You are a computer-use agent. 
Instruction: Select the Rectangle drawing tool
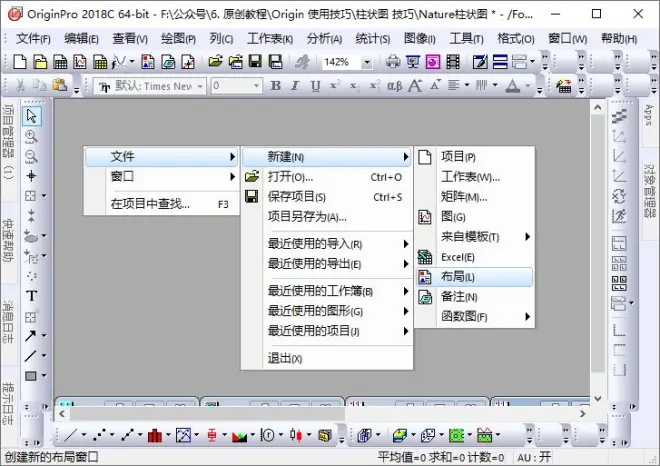pyautogui.click(x=31, y=375)
